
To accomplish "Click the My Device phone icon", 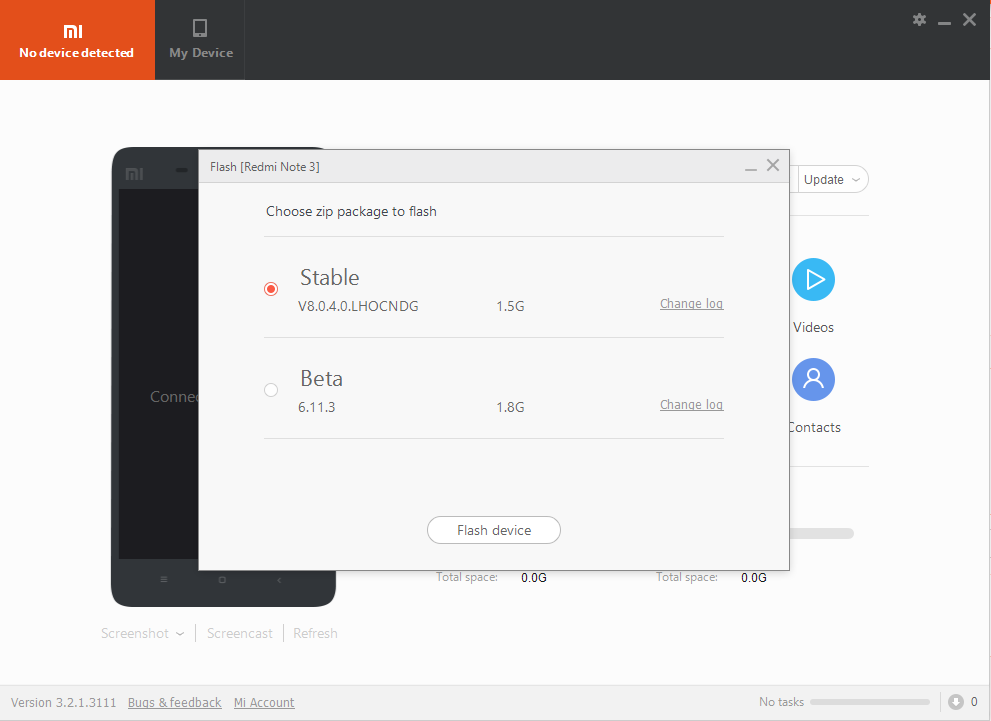I will [200, 28].
